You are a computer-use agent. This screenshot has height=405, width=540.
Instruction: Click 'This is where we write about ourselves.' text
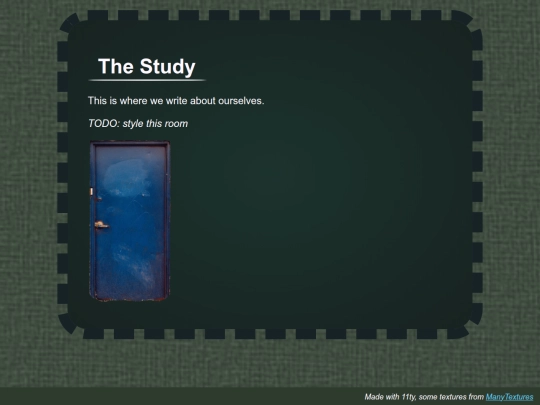[x=176, y=101]
